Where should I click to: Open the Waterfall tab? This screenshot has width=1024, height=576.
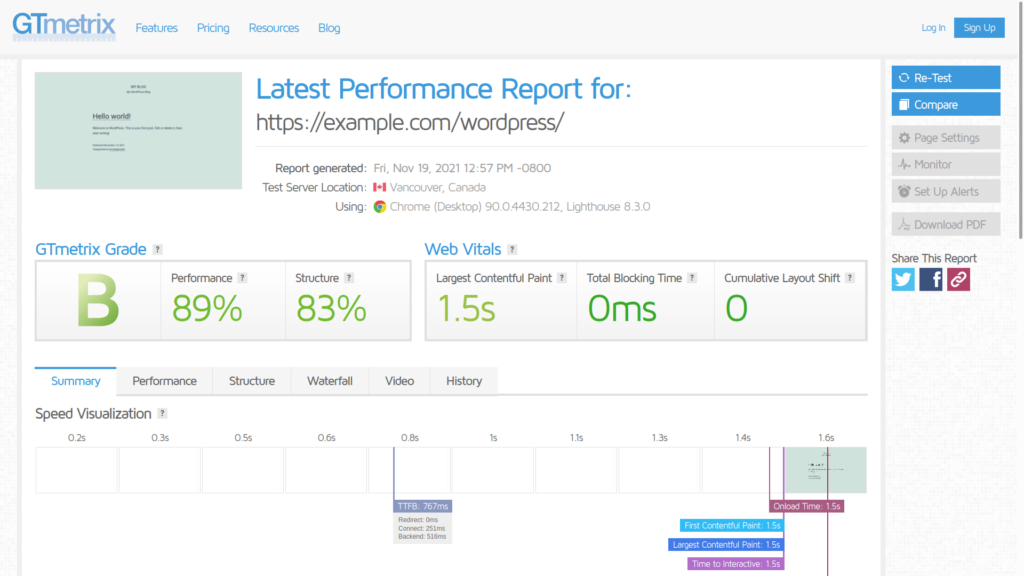(330, 381)
